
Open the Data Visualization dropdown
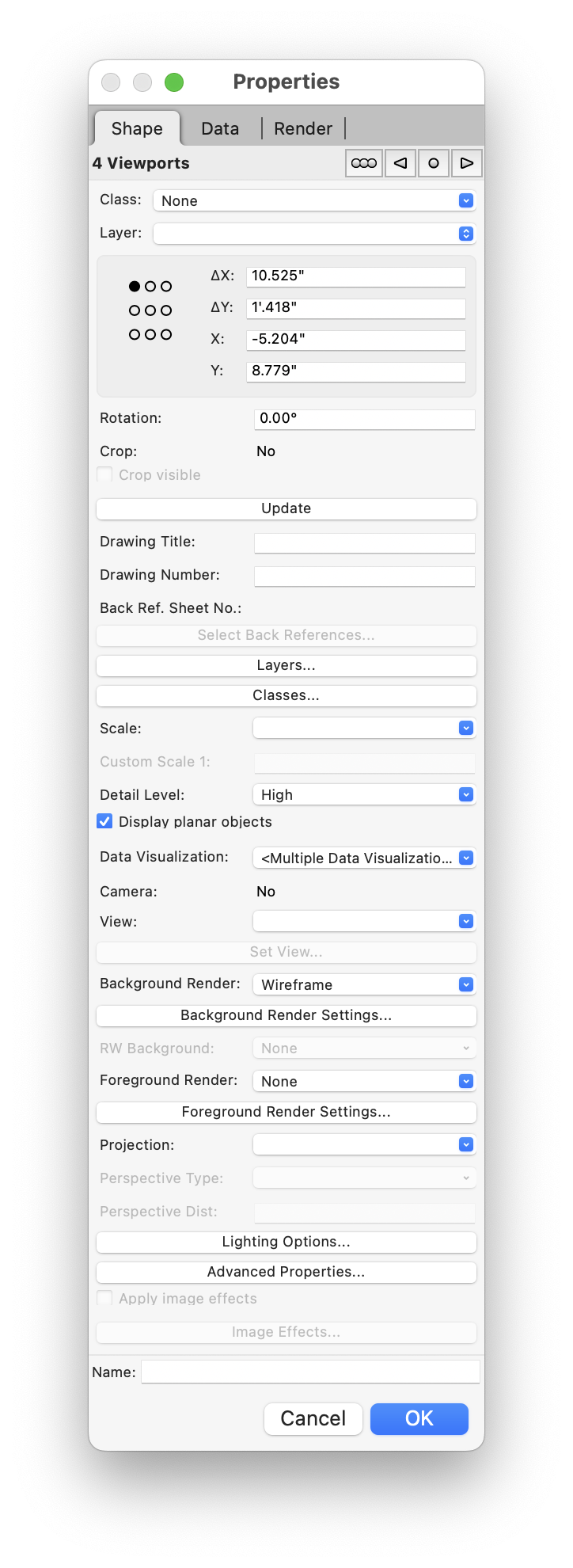tap(364, 858)
